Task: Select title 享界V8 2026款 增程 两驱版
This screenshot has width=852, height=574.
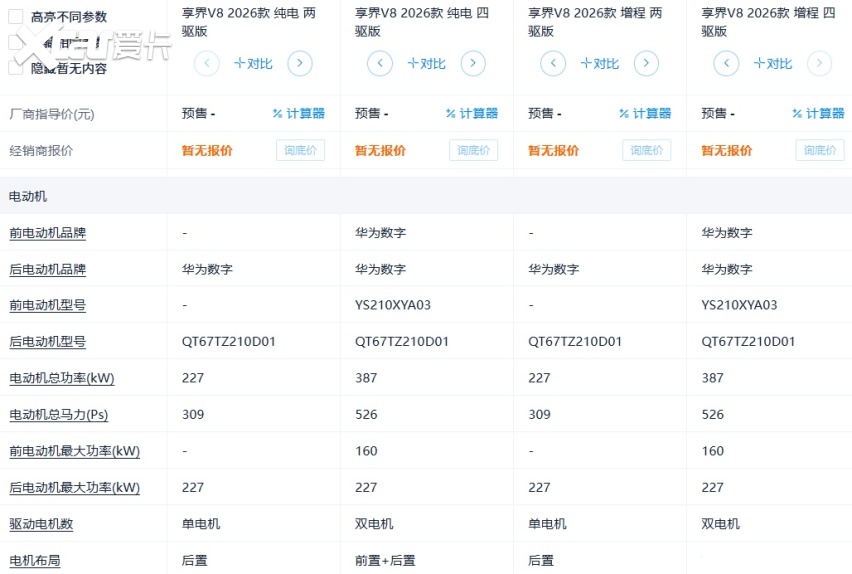Action: click(x=595, y=22)
